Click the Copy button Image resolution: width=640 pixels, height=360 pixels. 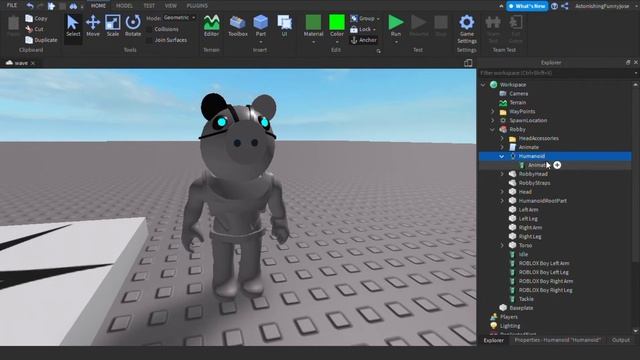click(36, 18)
